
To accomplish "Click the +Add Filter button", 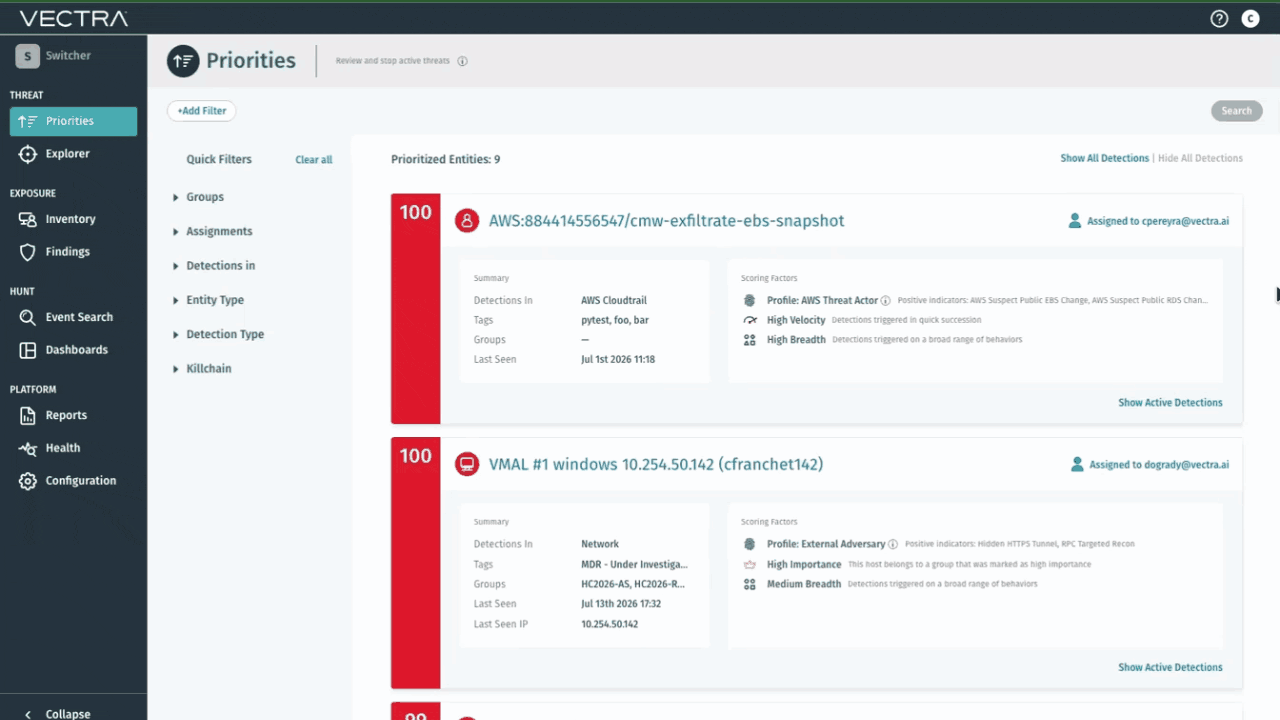I will (x=202, y=111).
